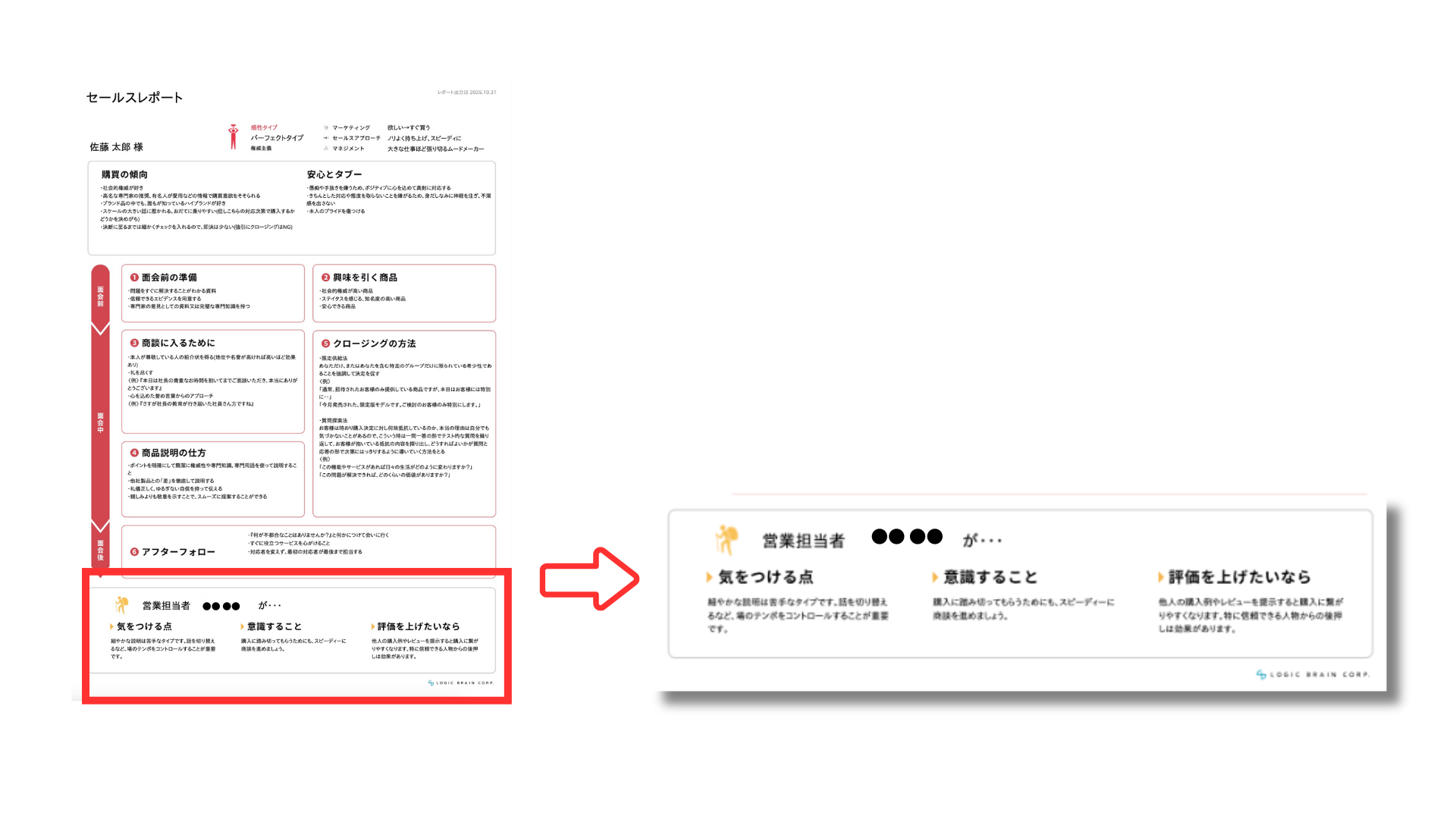Click the small Logic Brain Corp logo
This screenshot has width=1456, height=819.
pos(461,682)
